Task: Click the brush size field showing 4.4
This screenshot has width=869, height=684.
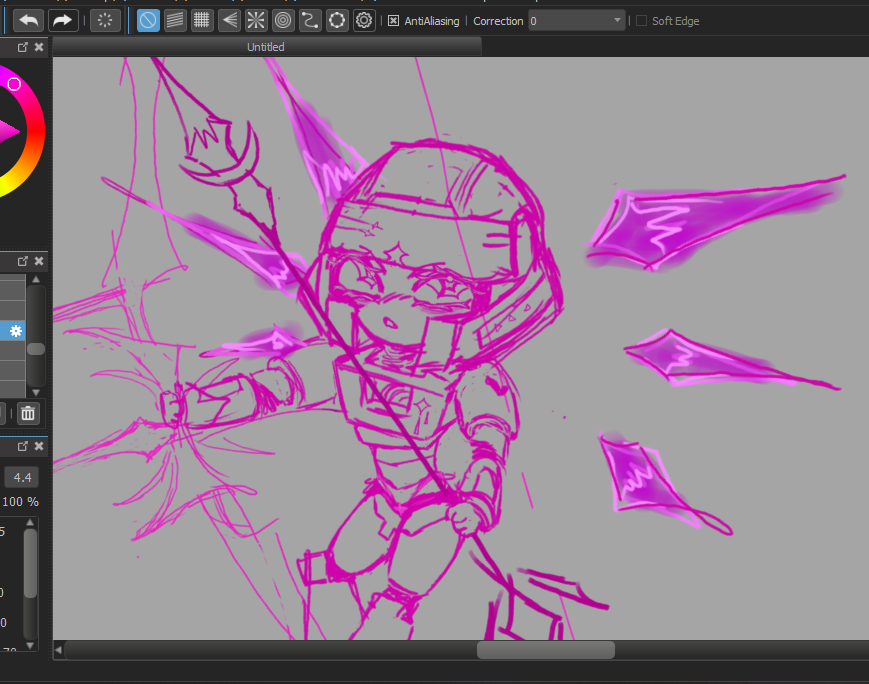Action: pyautogui.click(x=22, y=477)
